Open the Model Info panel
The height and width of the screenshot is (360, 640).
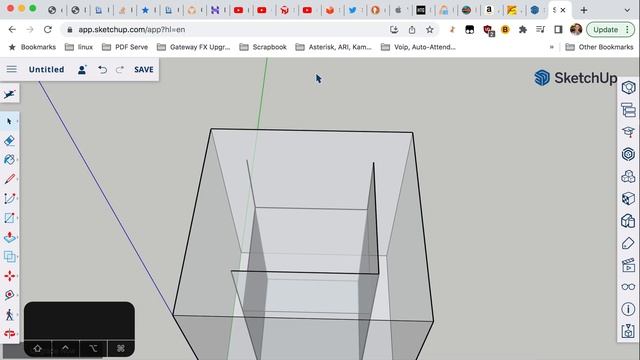pyautogui.click(x=629, y=309)
